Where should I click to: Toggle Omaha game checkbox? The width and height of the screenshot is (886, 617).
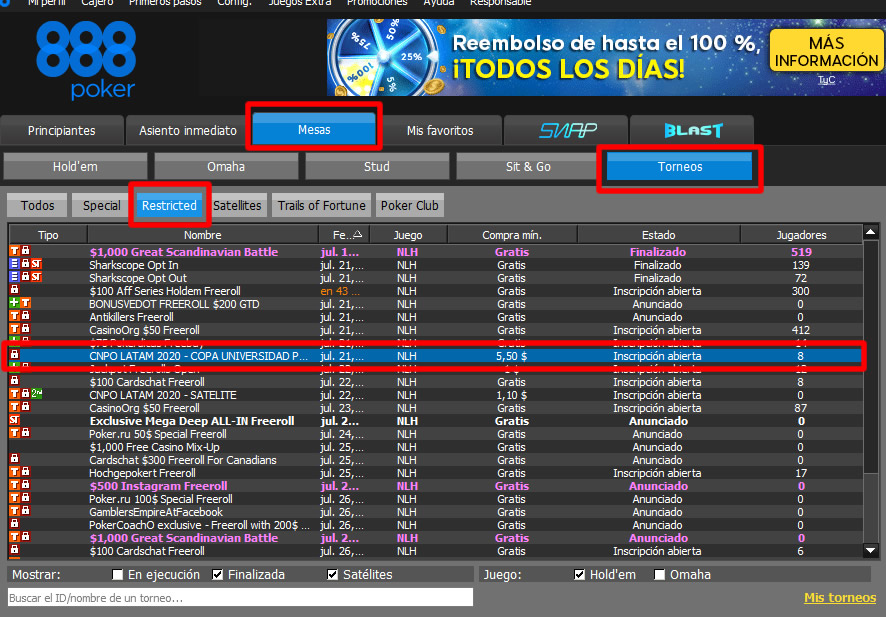[659, 575]
